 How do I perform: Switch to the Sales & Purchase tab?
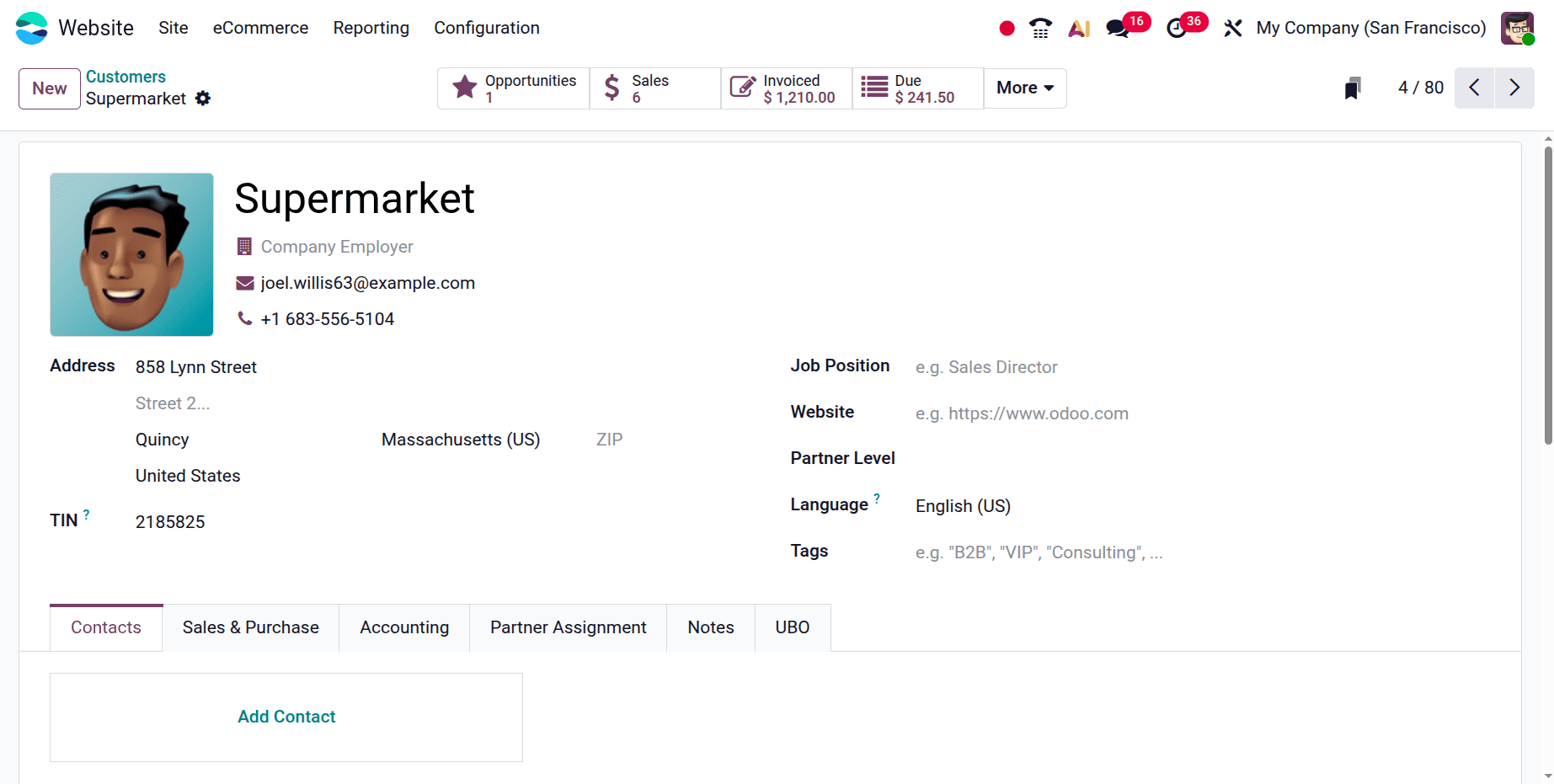[251, 627]
